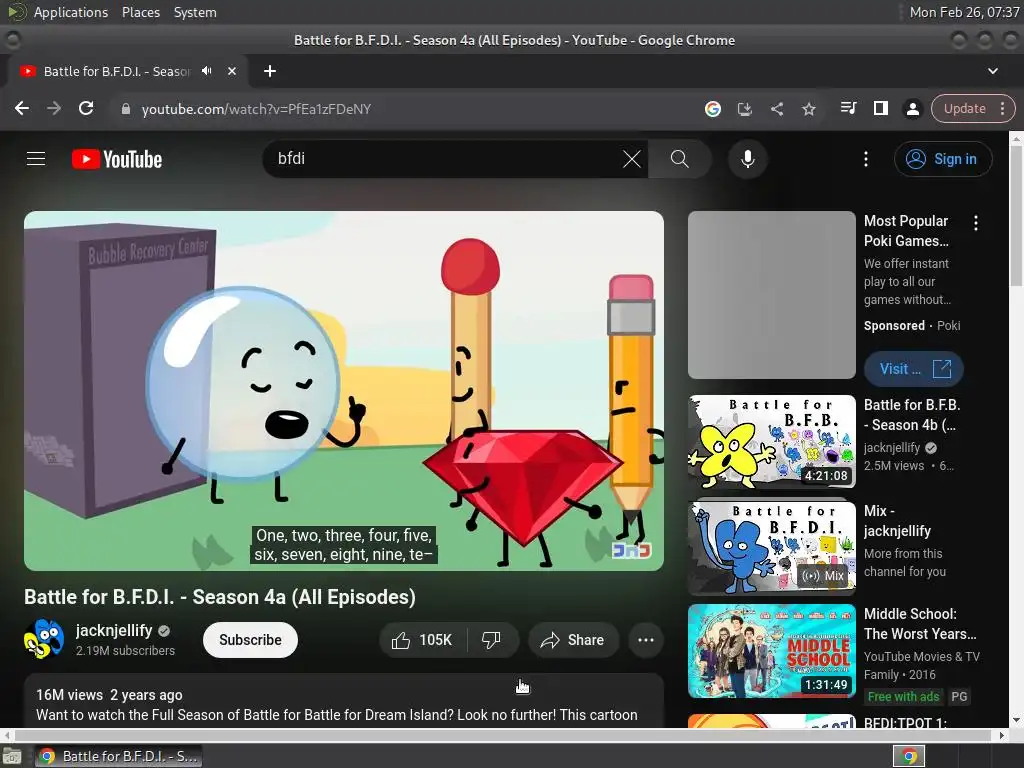Like the video (105K)
The height and width of the screenshot is (768, 1024).
[x=423, y=640]
